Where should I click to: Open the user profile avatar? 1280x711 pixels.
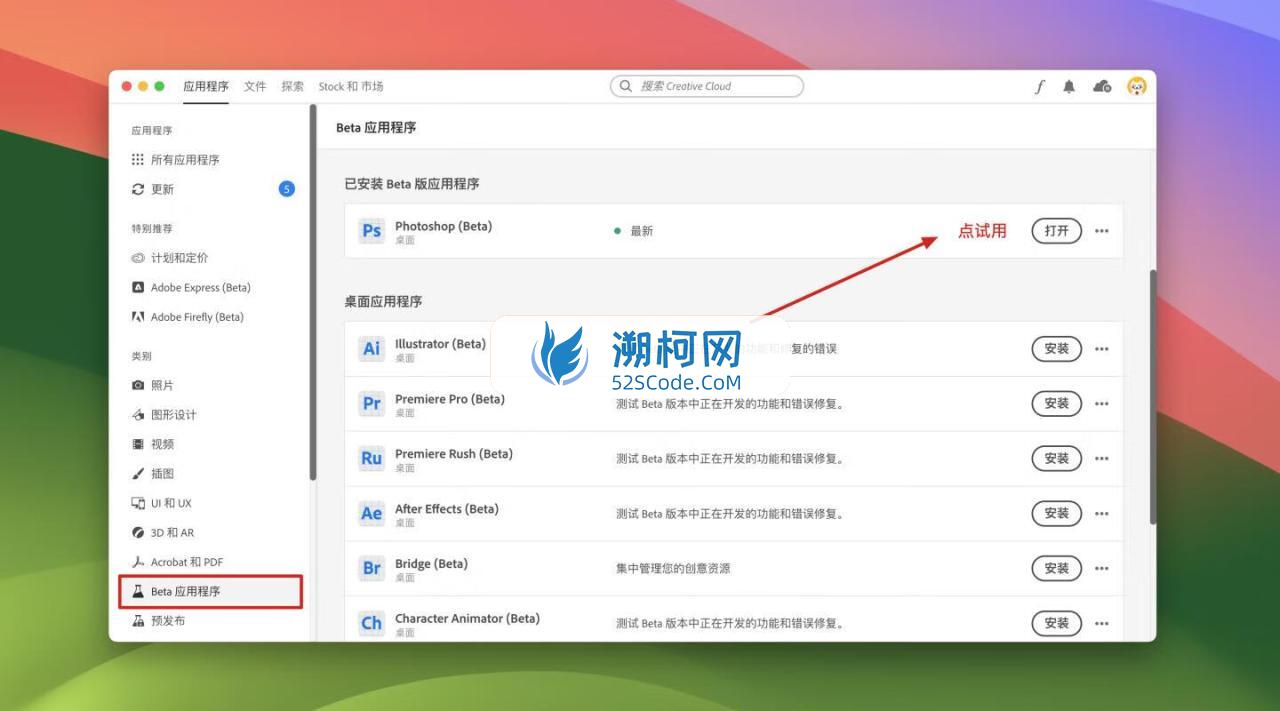(1137, 87)
